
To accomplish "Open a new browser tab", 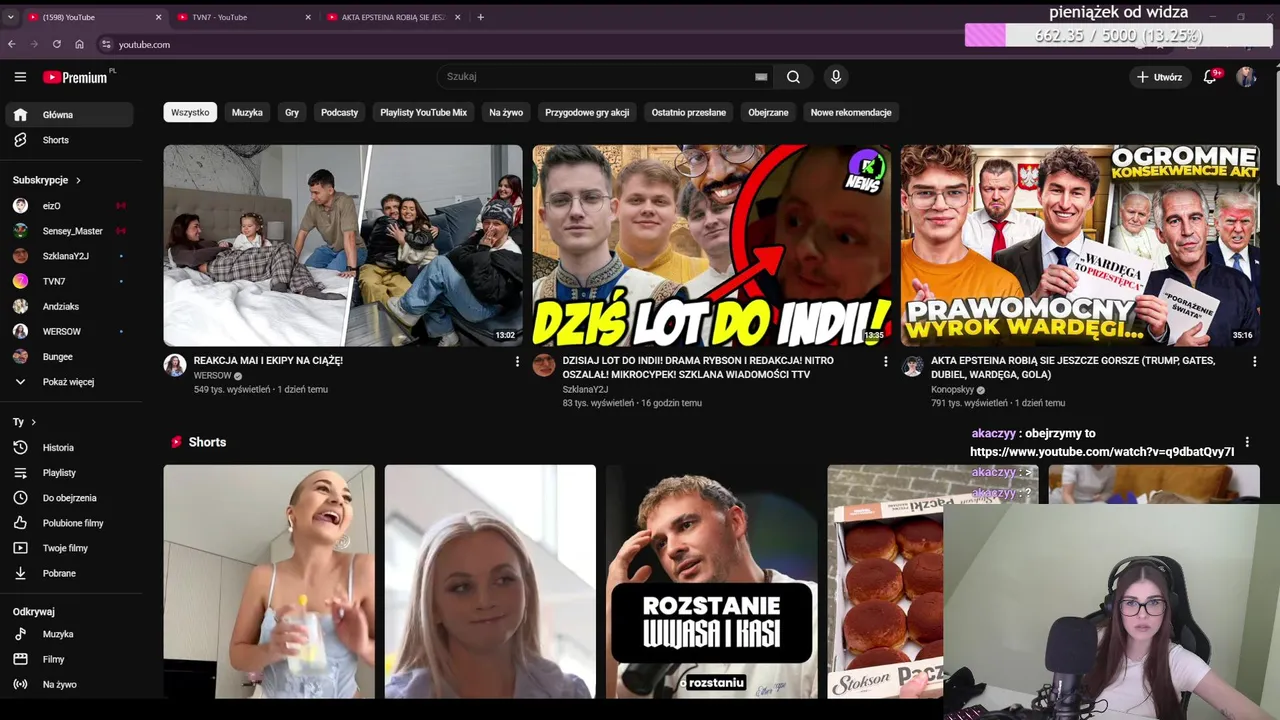I will click(480, 17).
